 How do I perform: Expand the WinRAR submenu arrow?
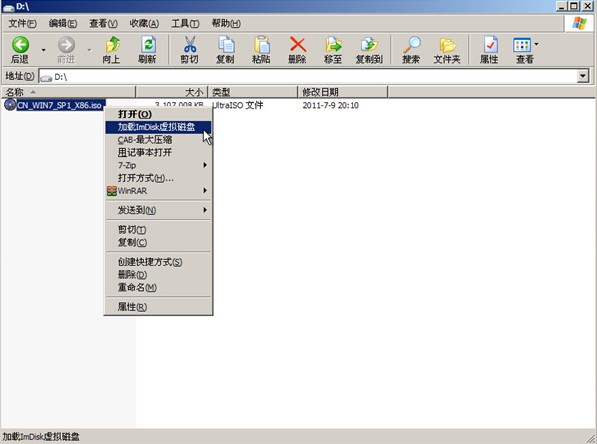pyautogui.click(x=205, y=190)
